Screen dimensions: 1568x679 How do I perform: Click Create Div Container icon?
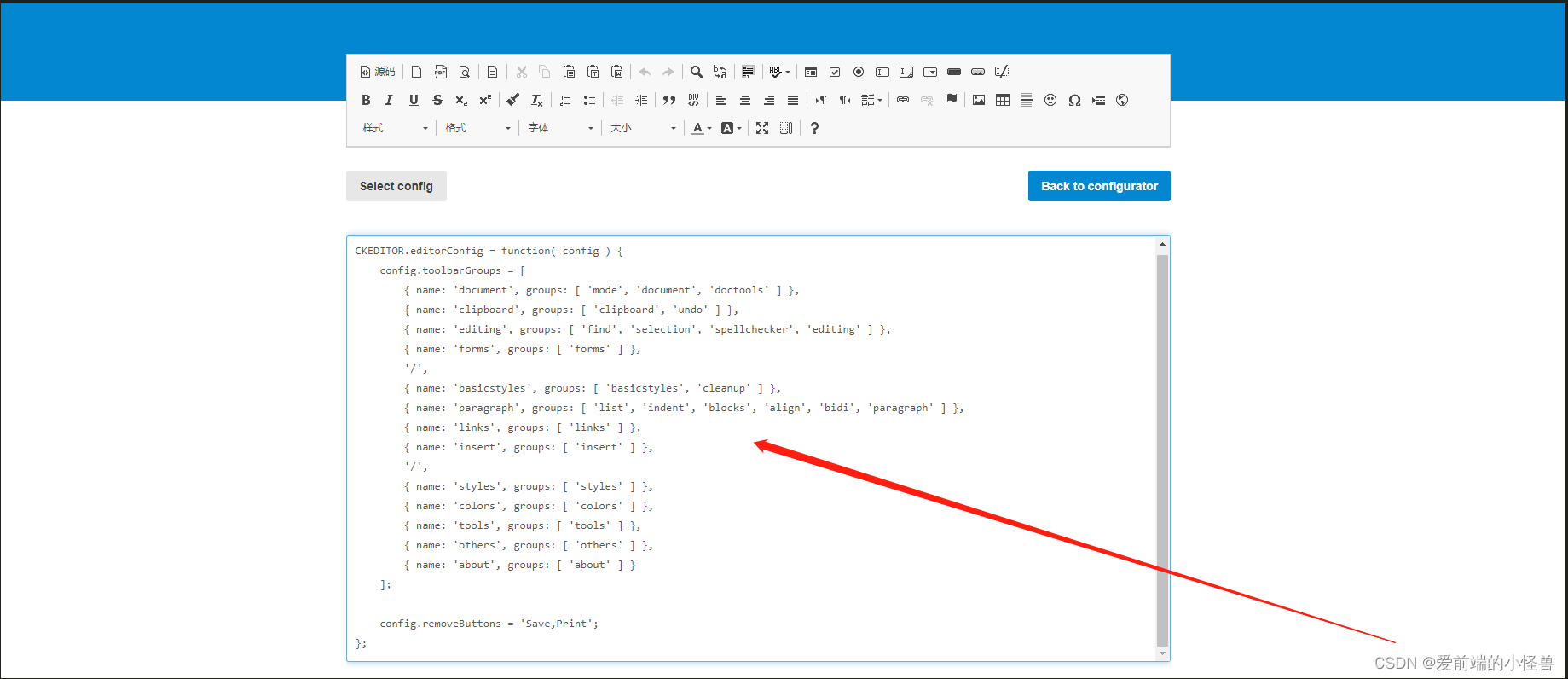tap(693, 100)
